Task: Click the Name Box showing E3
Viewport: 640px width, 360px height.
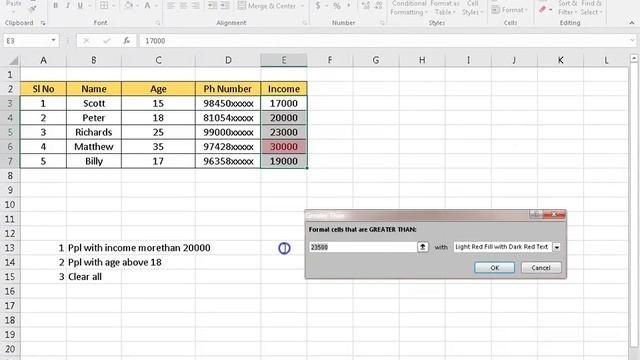Action: click(x=27, y=40)
